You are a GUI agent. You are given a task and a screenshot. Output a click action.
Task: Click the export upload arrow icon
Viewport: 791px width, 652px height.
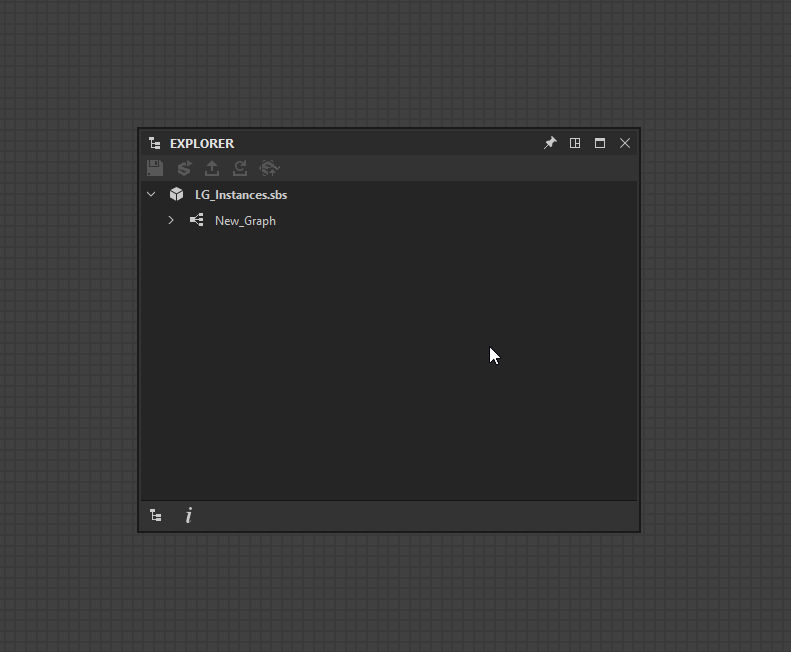point(212,168)
